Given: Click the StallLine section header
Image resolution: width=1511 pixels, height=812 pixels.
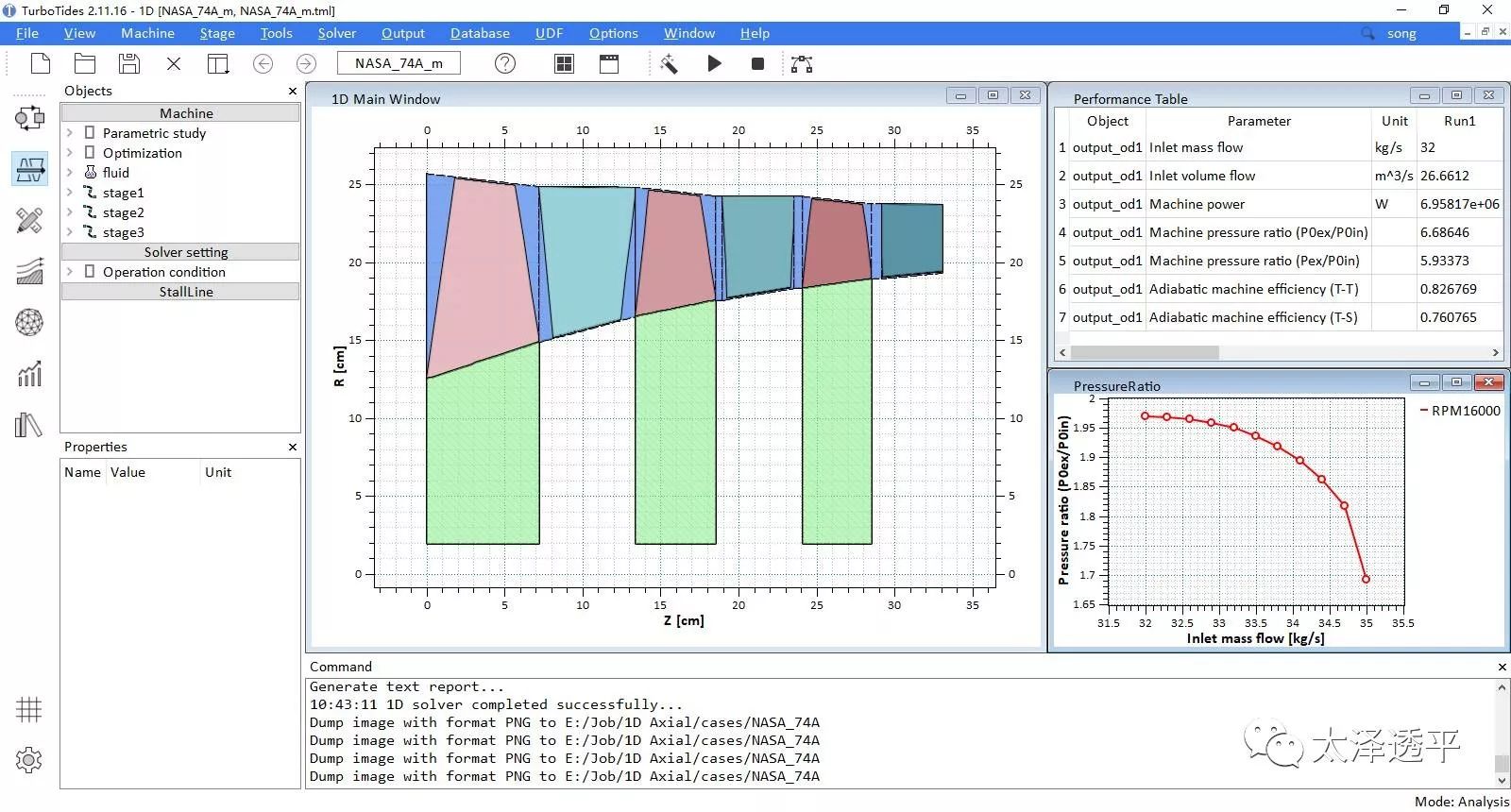Looking at the screenshot, I should point(180,292).
